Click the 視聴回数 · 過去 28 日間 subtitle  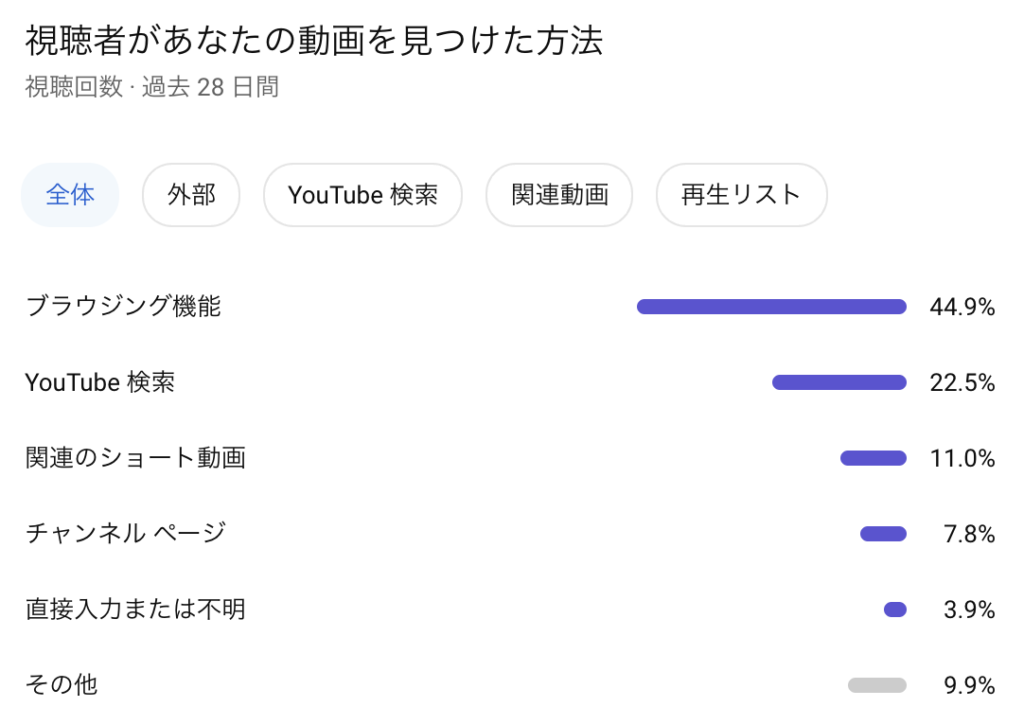click(x=152, y=87)
